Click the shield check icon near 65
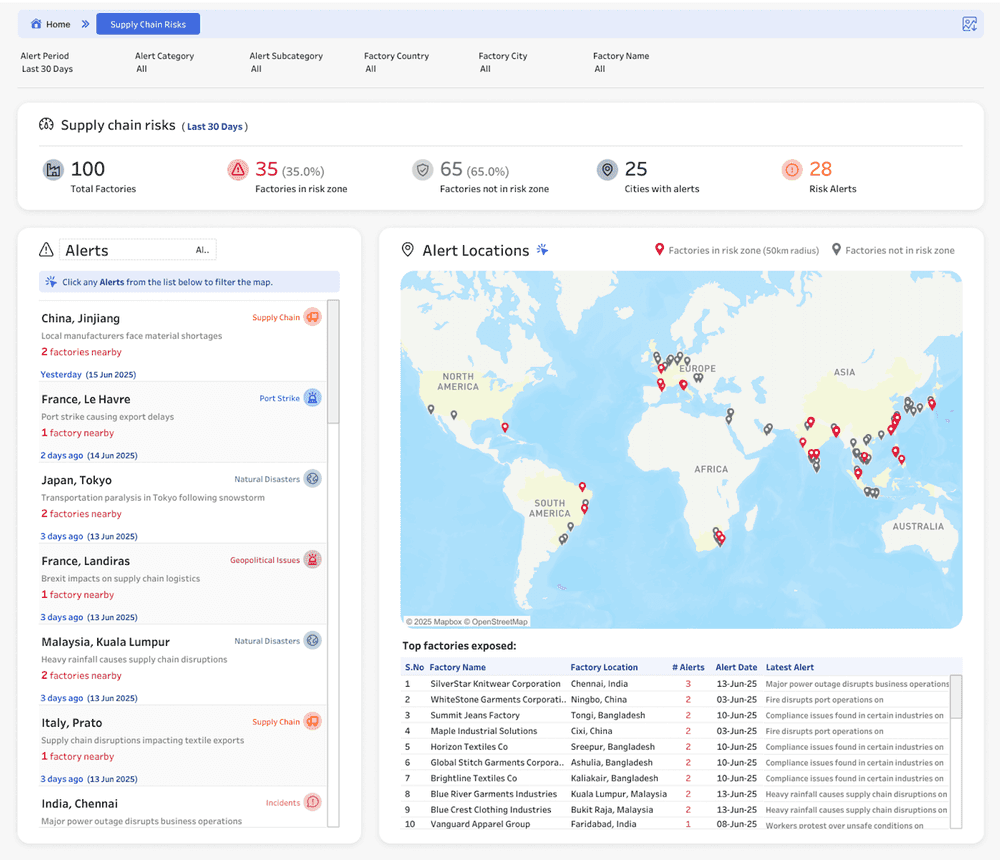 (x=422, y=170)
